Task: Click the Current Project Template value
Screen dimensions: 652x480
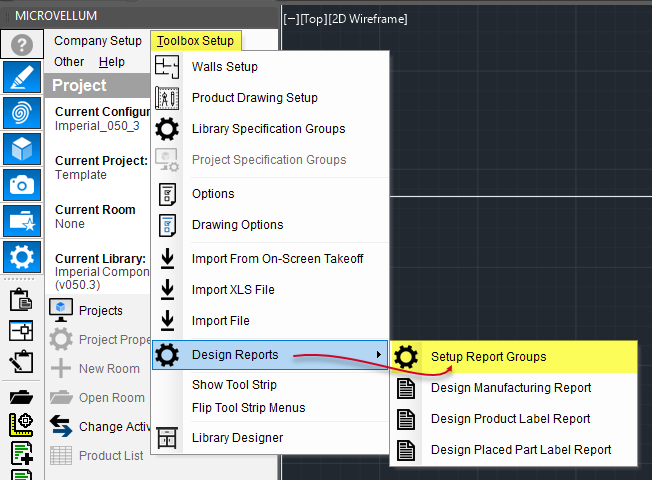Action: 81,175
